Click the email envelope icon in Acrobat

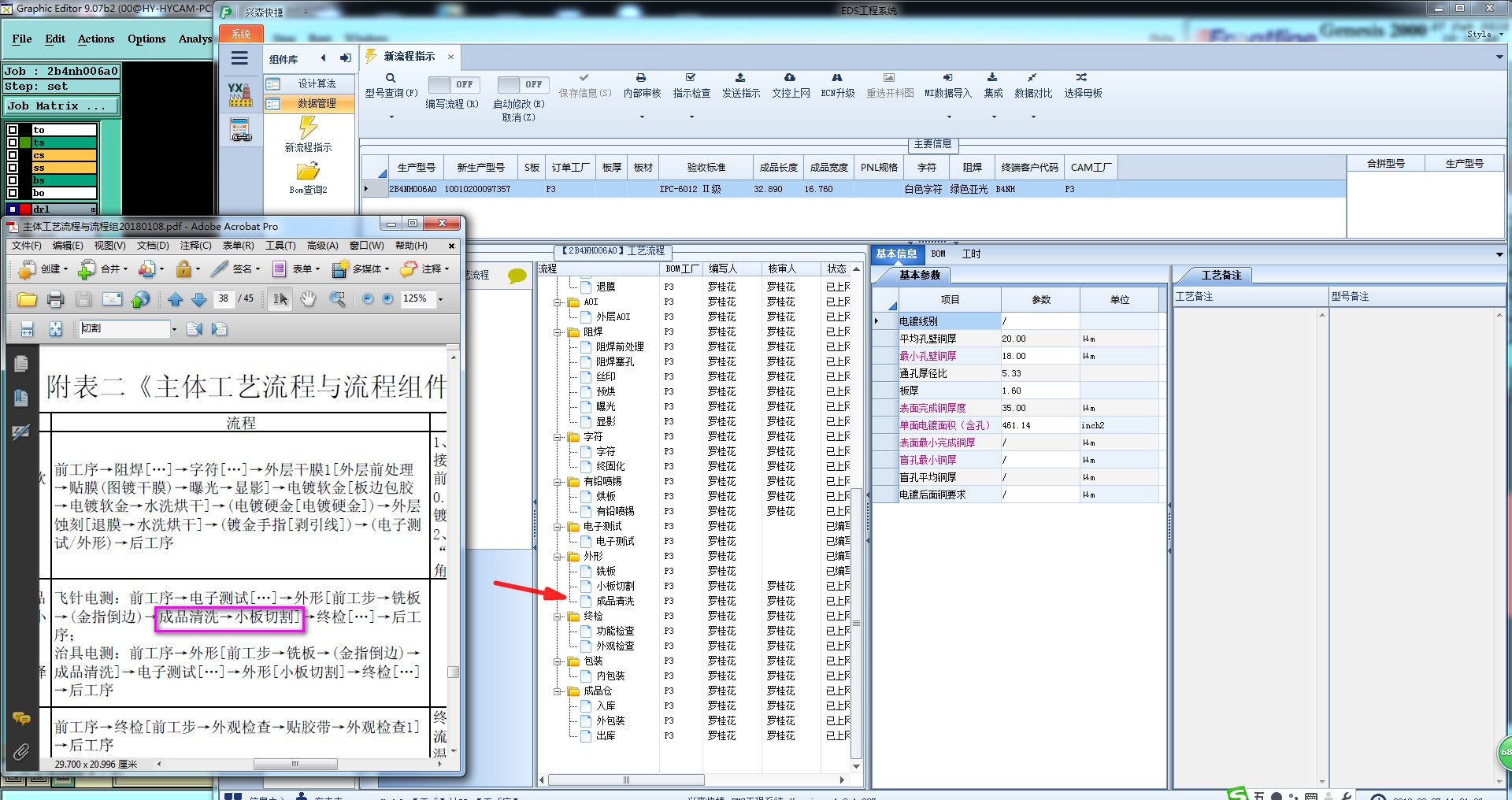113,299
